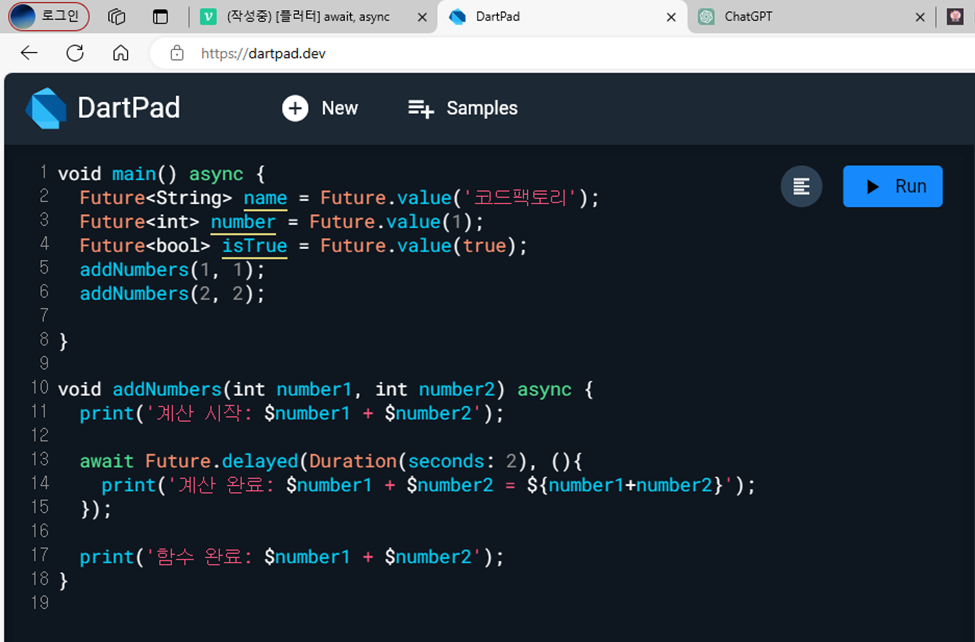Click 'main' in the function declaration

point(134,174)
